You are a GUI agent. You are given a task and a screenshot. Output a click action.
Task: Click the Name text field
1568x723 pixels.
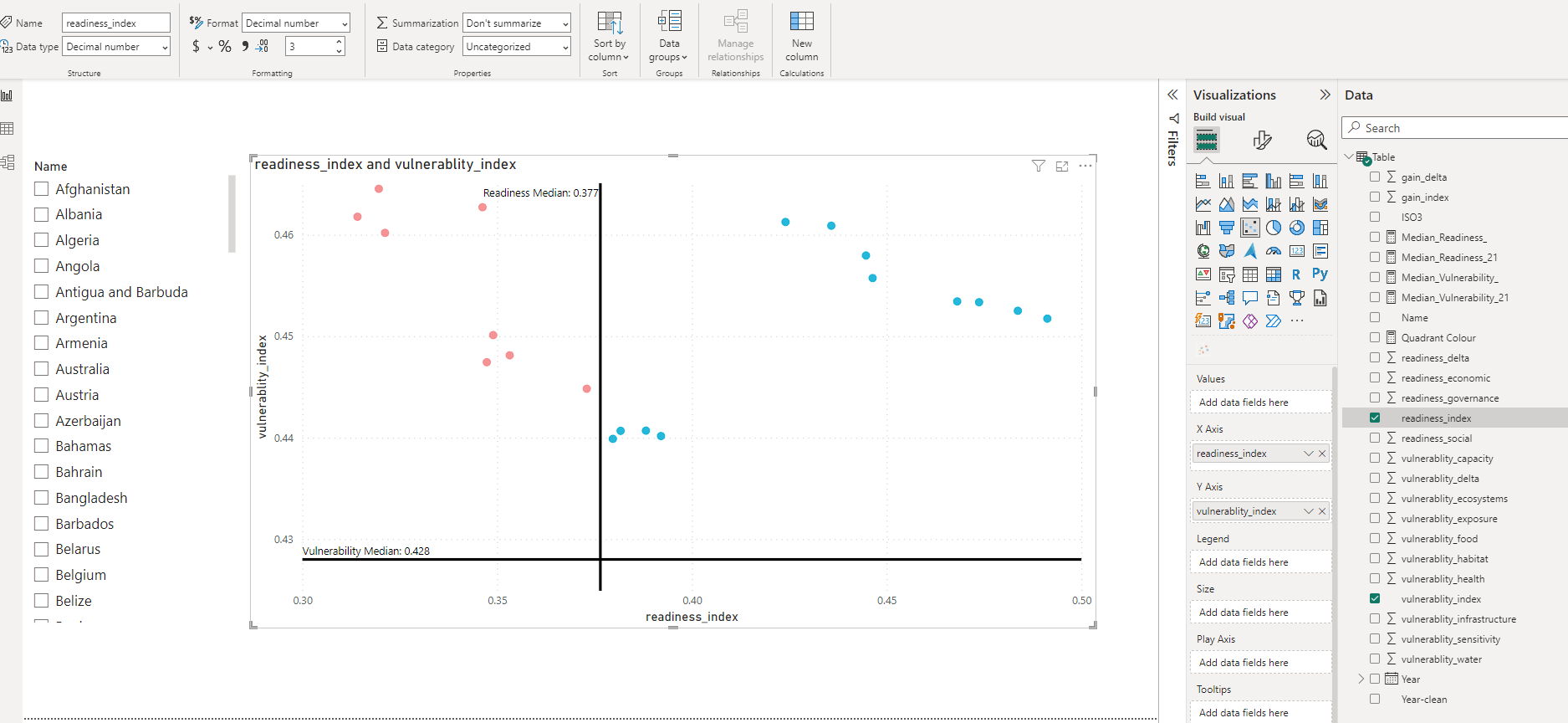pyautogui.click(x=116, y=23)
